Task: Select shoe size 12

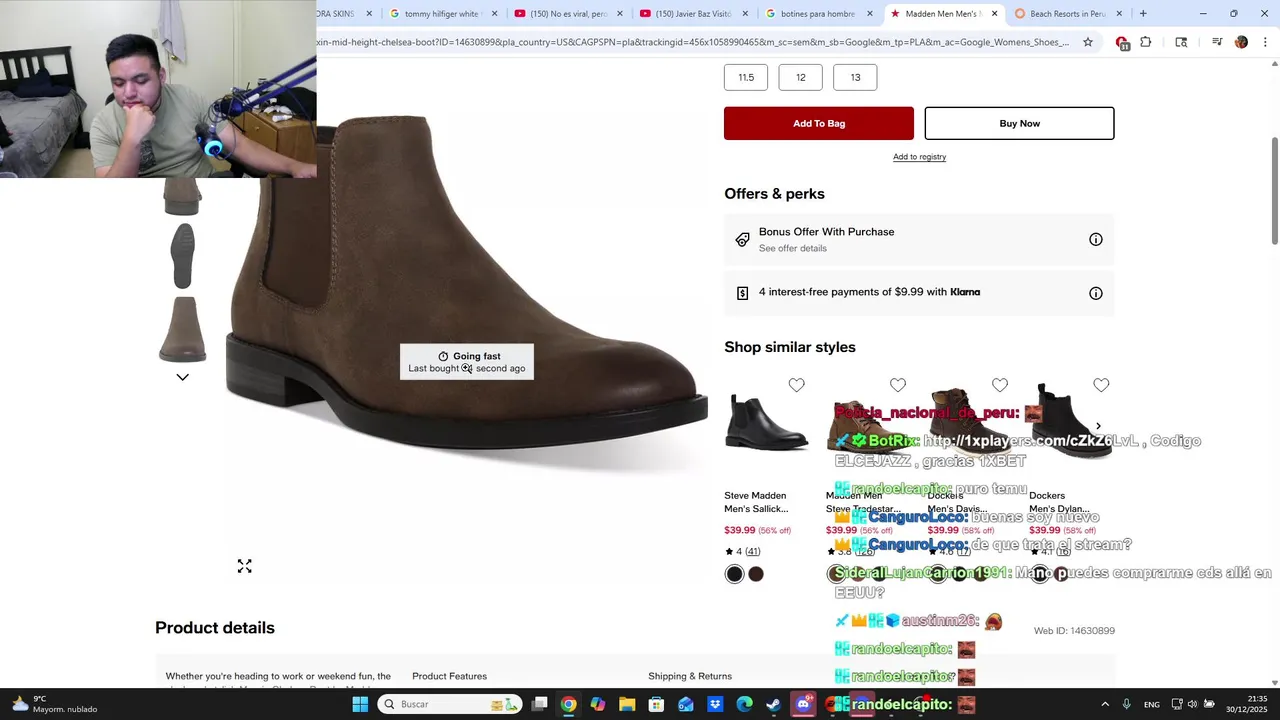Action: click(800, 77)
